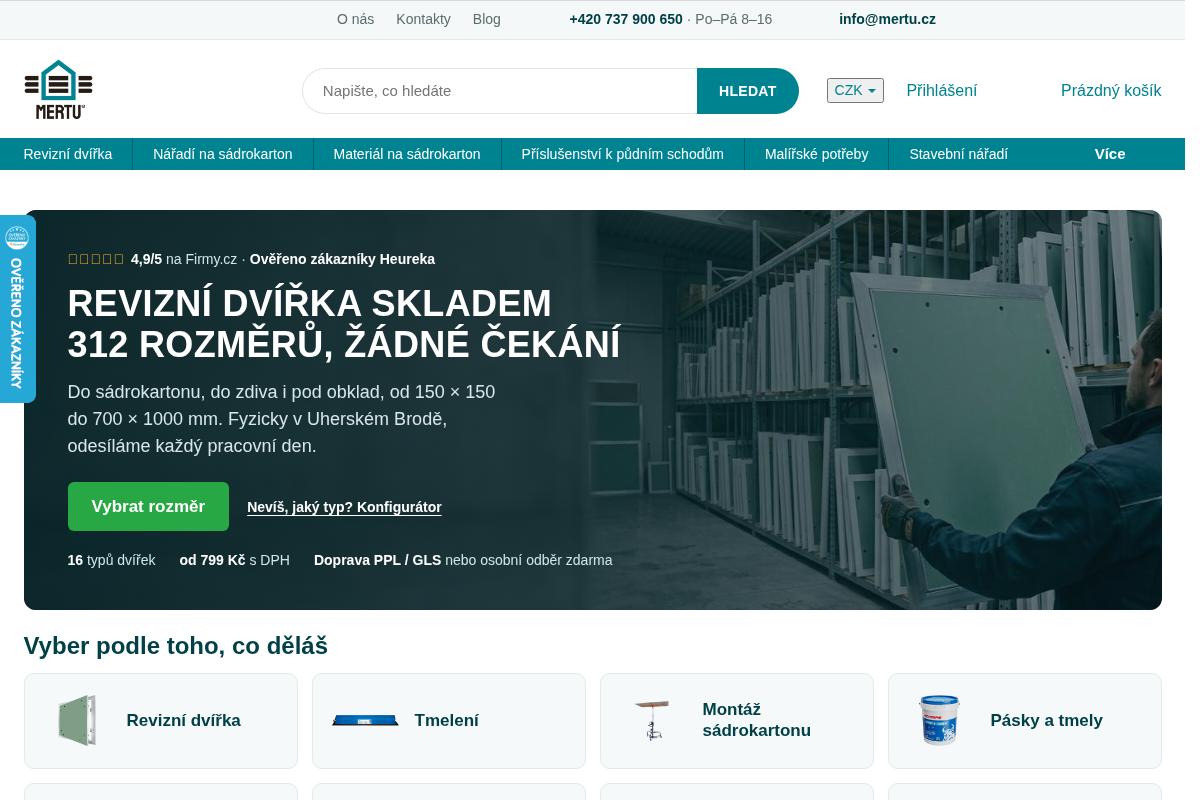Open Nářadí na sádrokarton menu category
Viewport: 1200px width, 800px height.
[x=223, y=154]
